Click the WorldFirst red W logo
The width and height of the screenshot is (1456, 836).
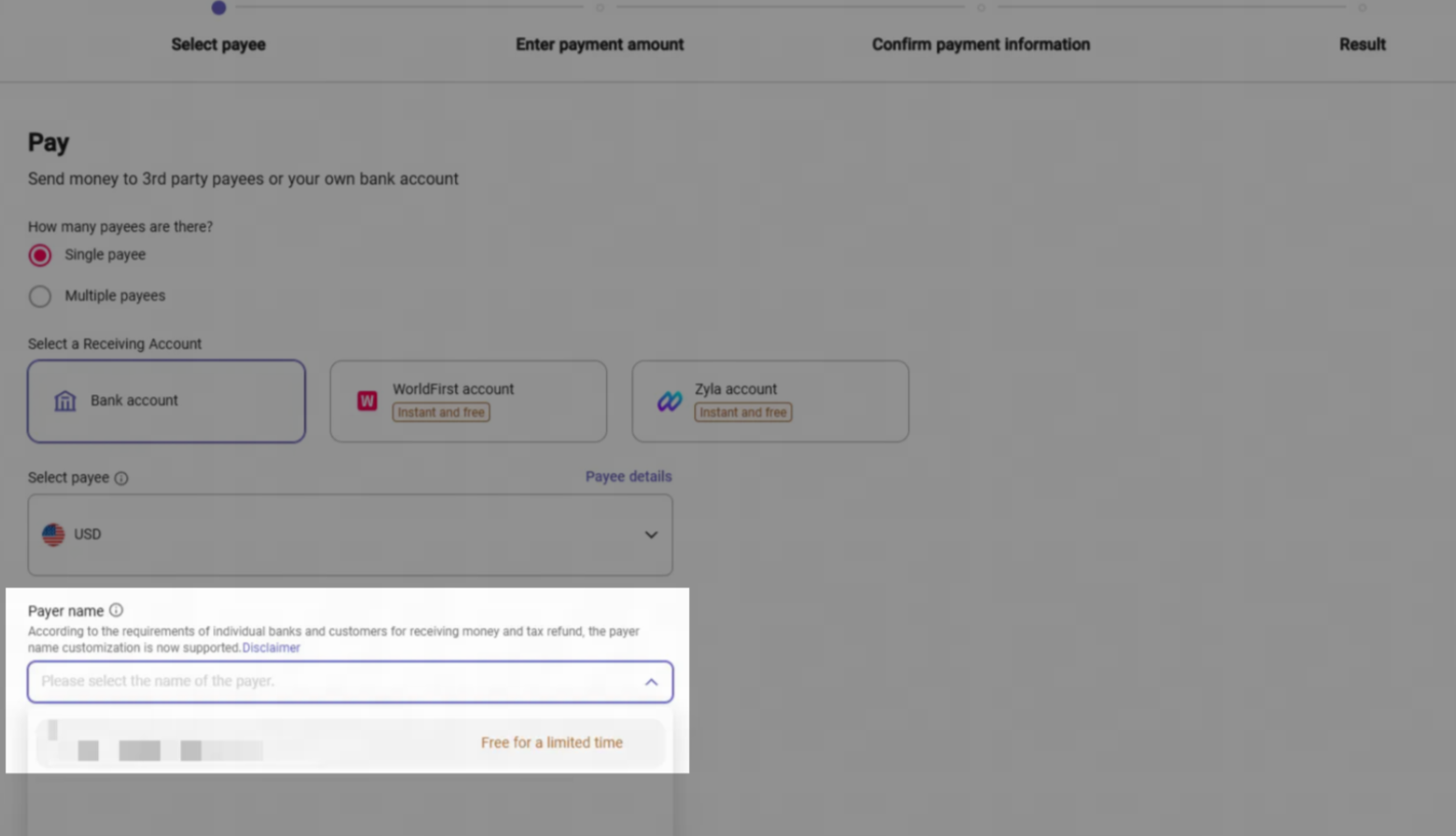pyautogui.click(x=367, y=401)
